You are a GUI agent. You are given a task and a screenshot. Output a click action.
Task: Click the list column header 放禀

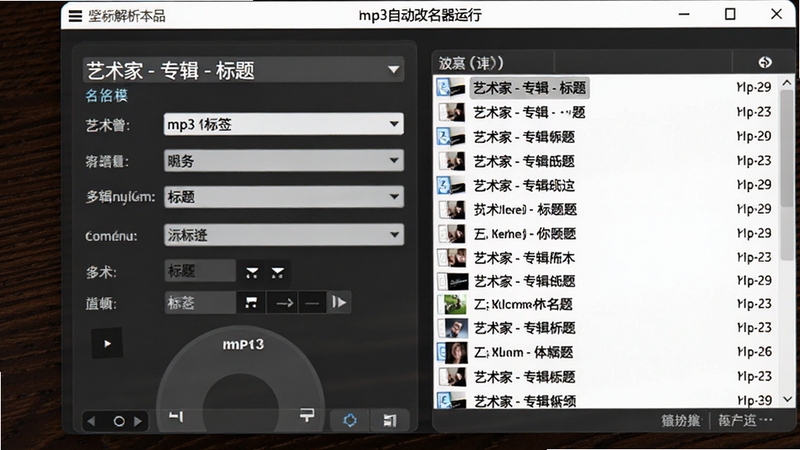coord(471,63)
